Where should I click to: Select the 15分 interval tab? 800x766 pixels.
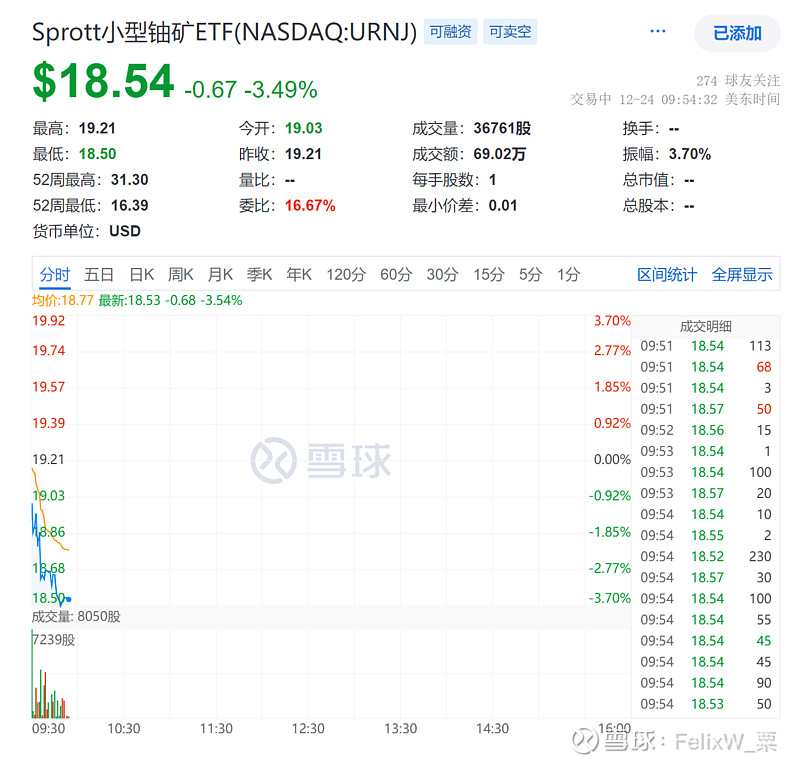[488, 275]
